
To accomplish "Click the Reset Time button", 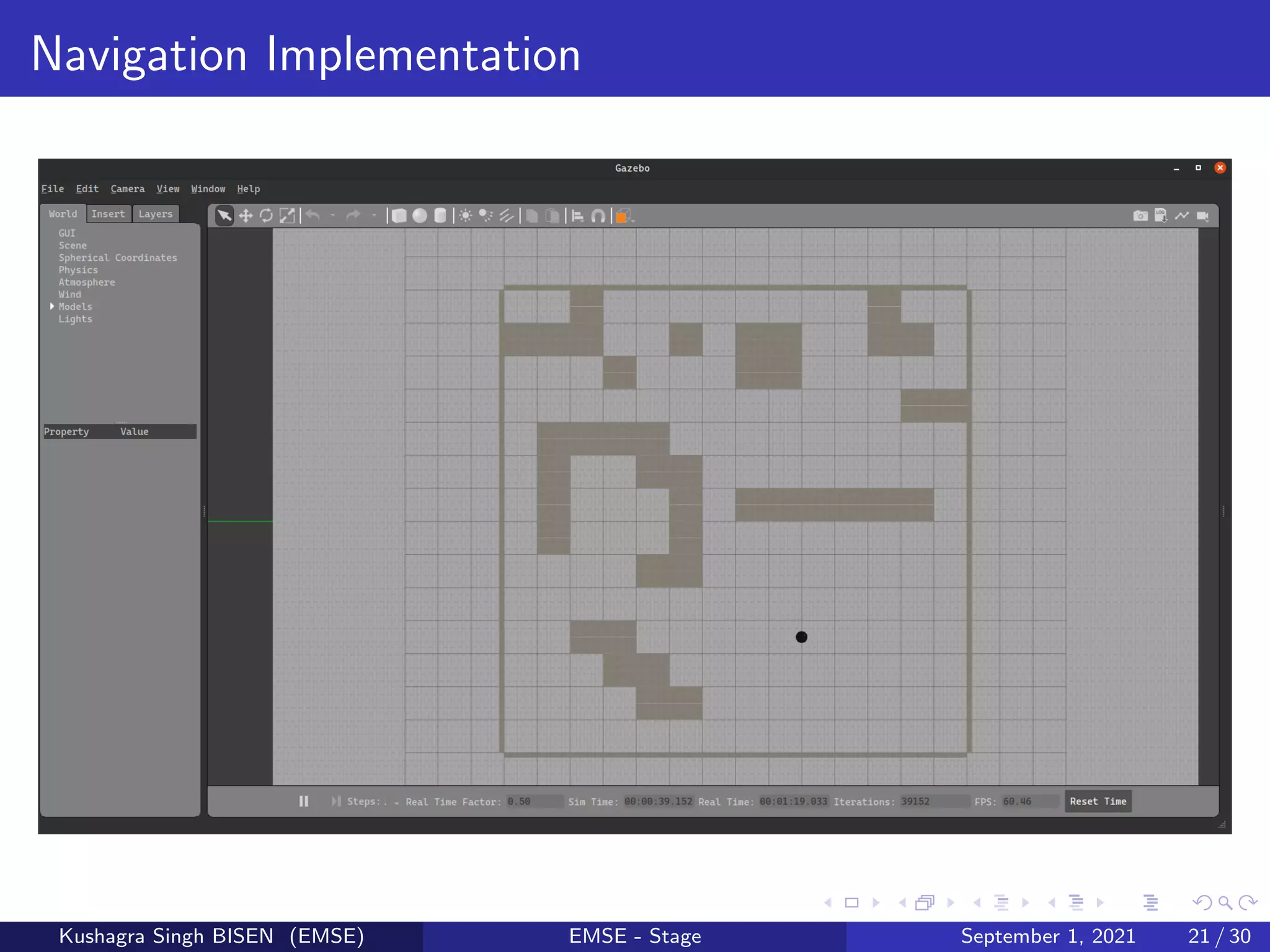I will 1098,801.
